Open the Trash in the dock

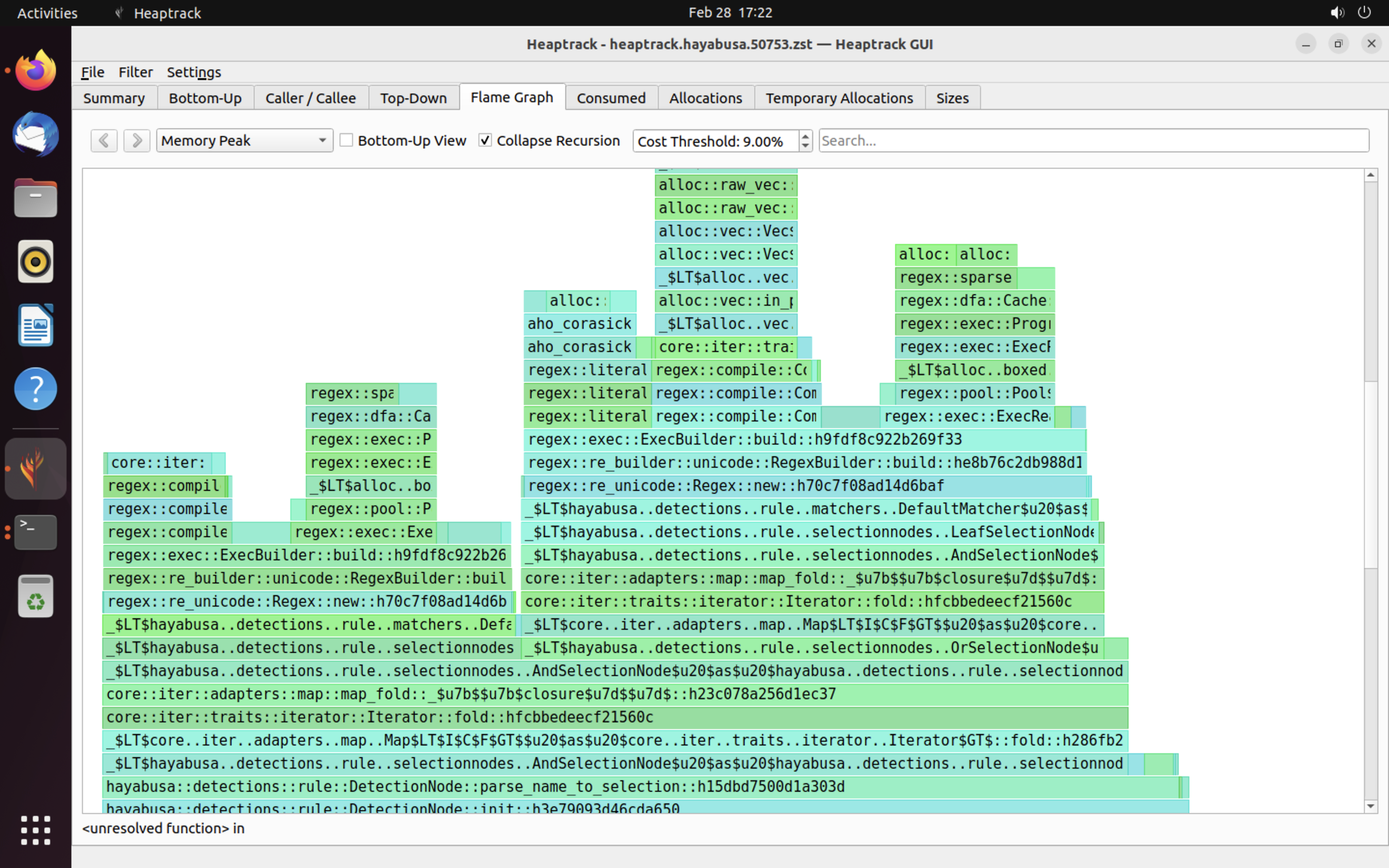click(x=36, y=596)
